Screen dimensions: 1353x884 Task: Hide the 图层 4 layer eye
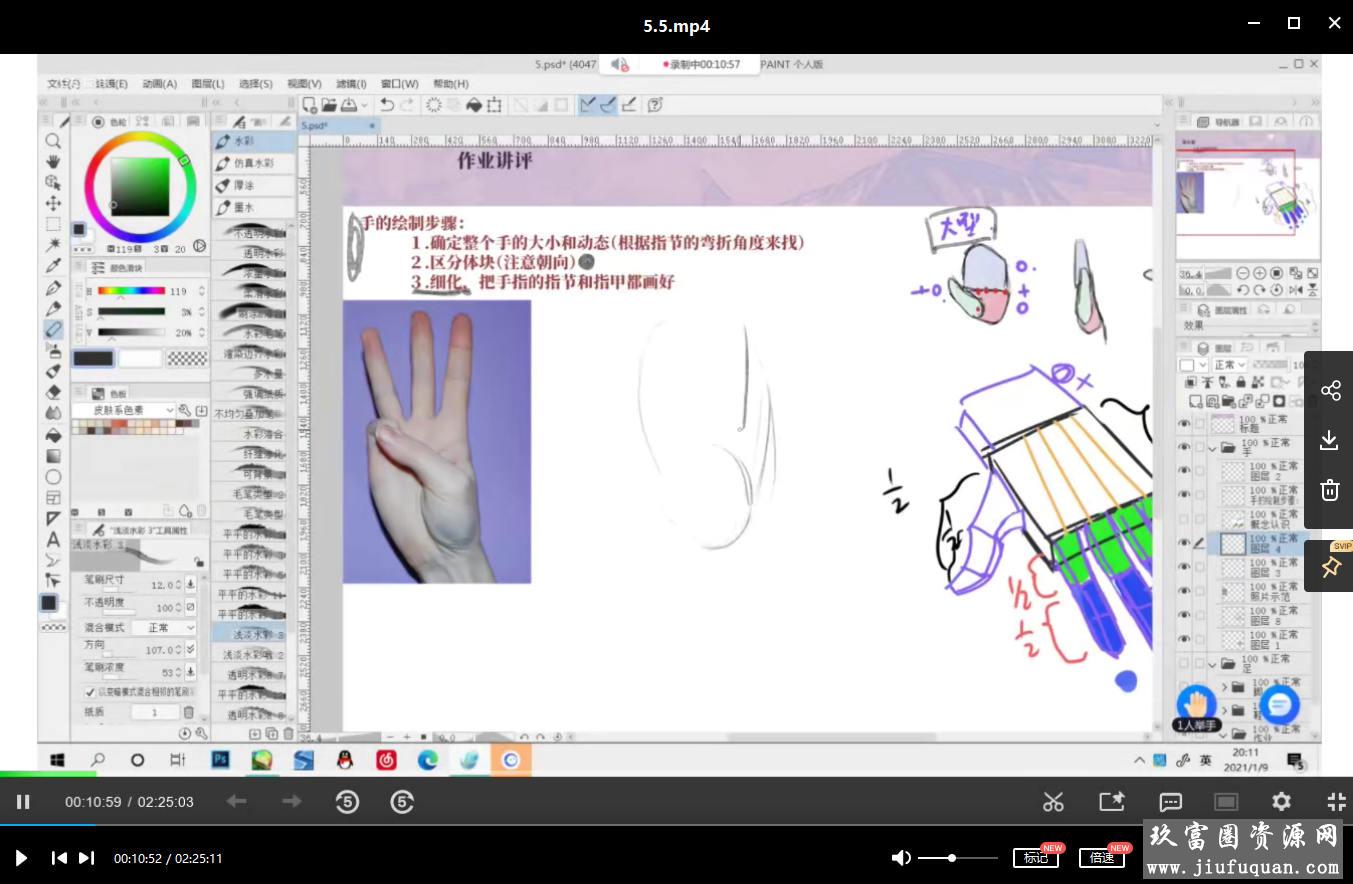tap(1185, 543)
